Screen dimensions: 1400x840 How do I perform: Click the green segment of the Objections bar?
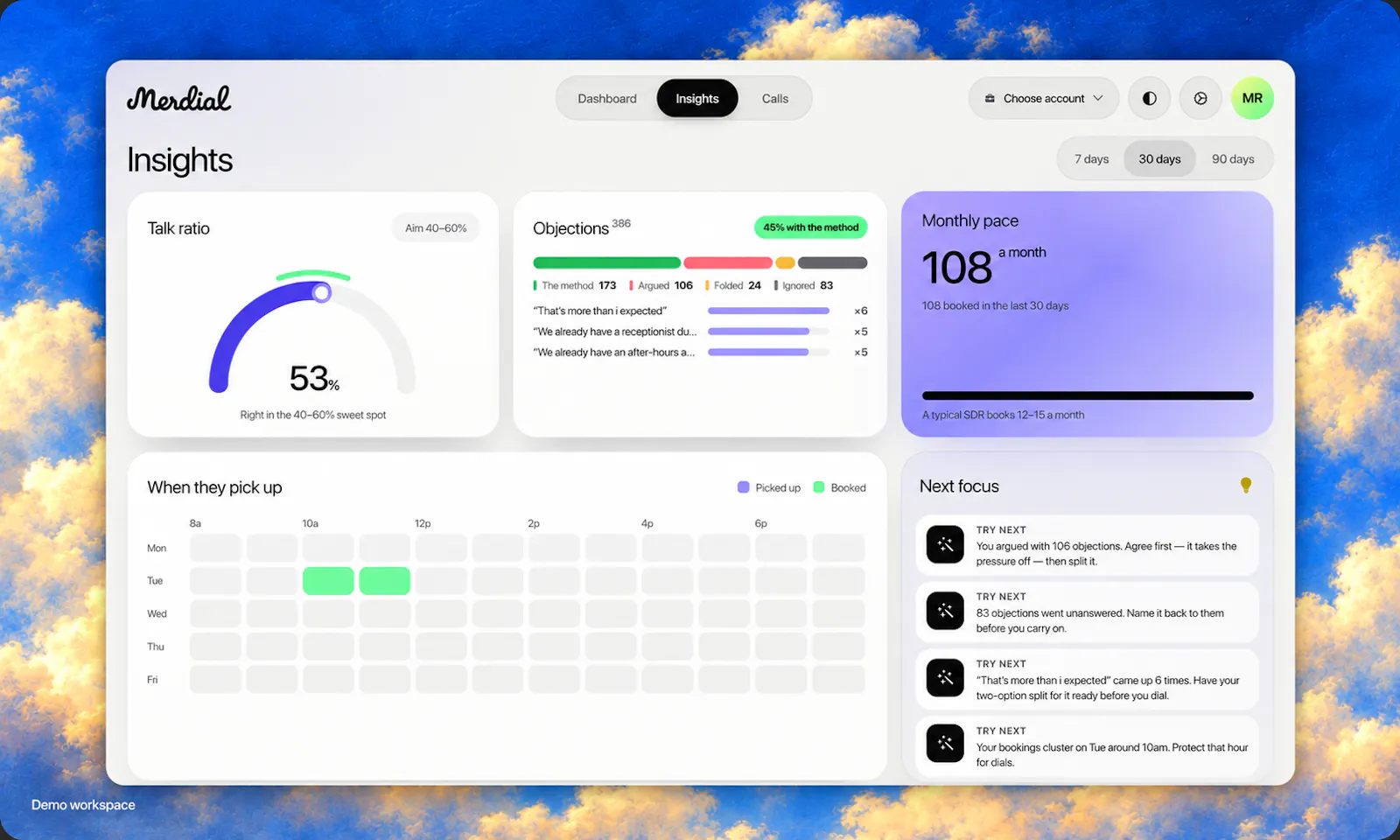(606, 262)
